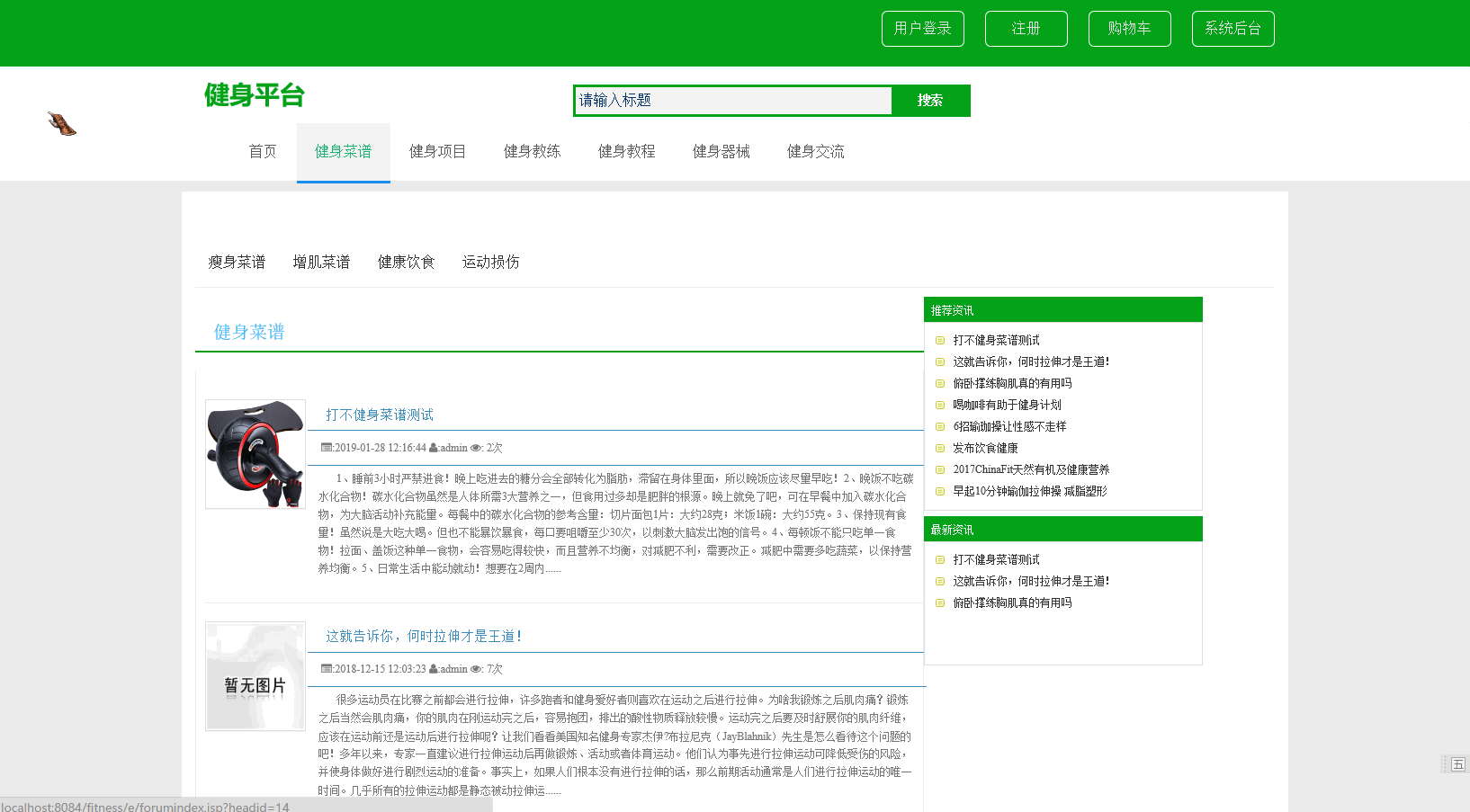The image size is (1470, 812).
Task: Click bullet icon beside 喝咖啡有助于健身计划
Action: pos(940,405)
